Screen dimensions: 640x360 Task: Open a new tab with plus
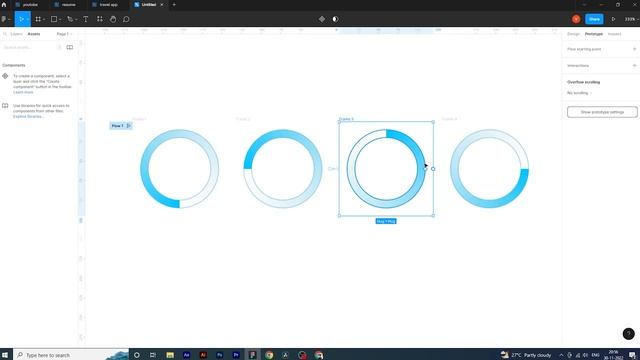click(174, 4)
